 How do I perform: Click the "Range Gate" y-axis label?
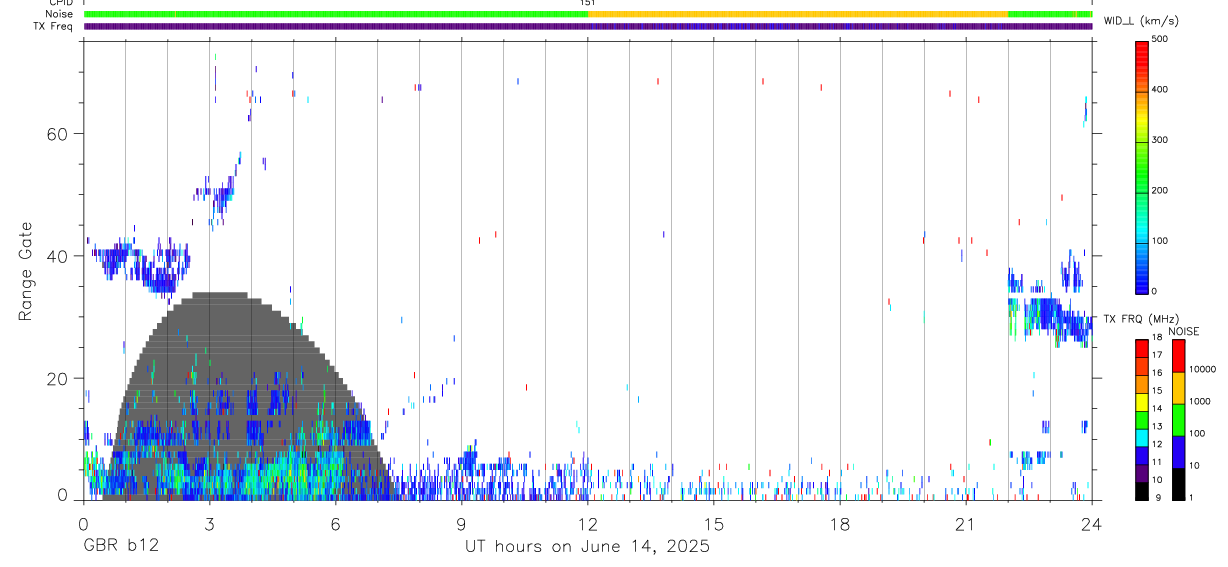[x=25, y=271]
